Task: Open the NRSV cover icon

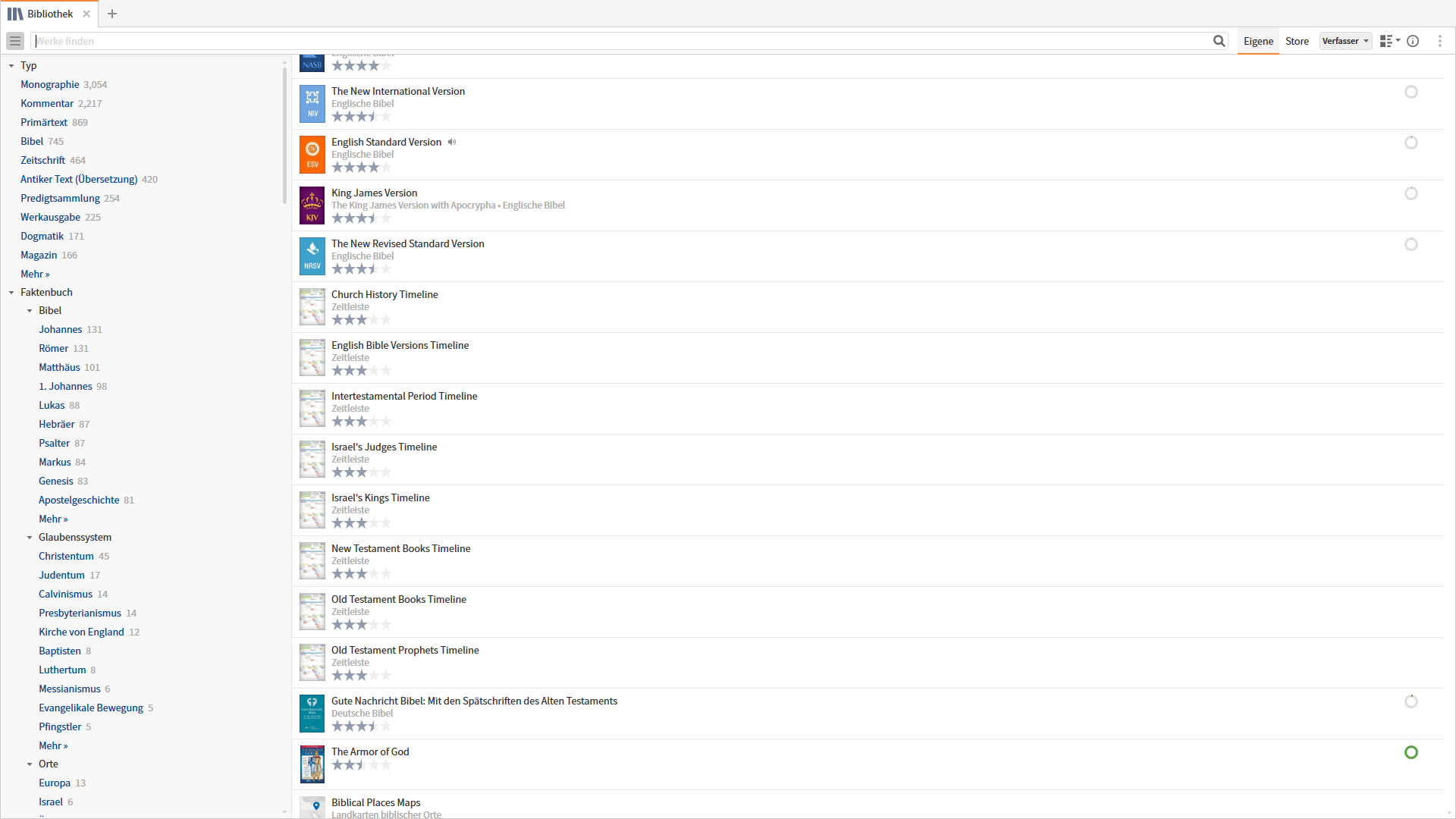Action: [x=312, y=256]
